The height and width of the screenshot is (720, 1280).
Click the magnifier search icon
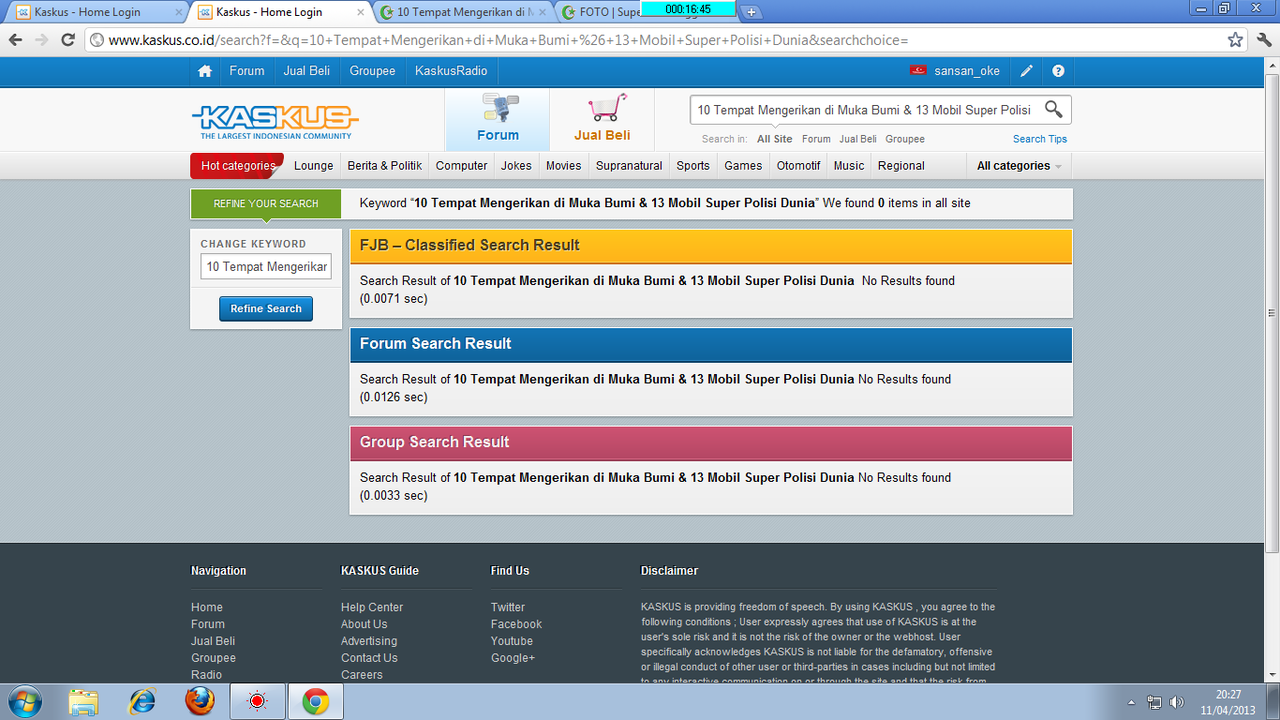1053,109
